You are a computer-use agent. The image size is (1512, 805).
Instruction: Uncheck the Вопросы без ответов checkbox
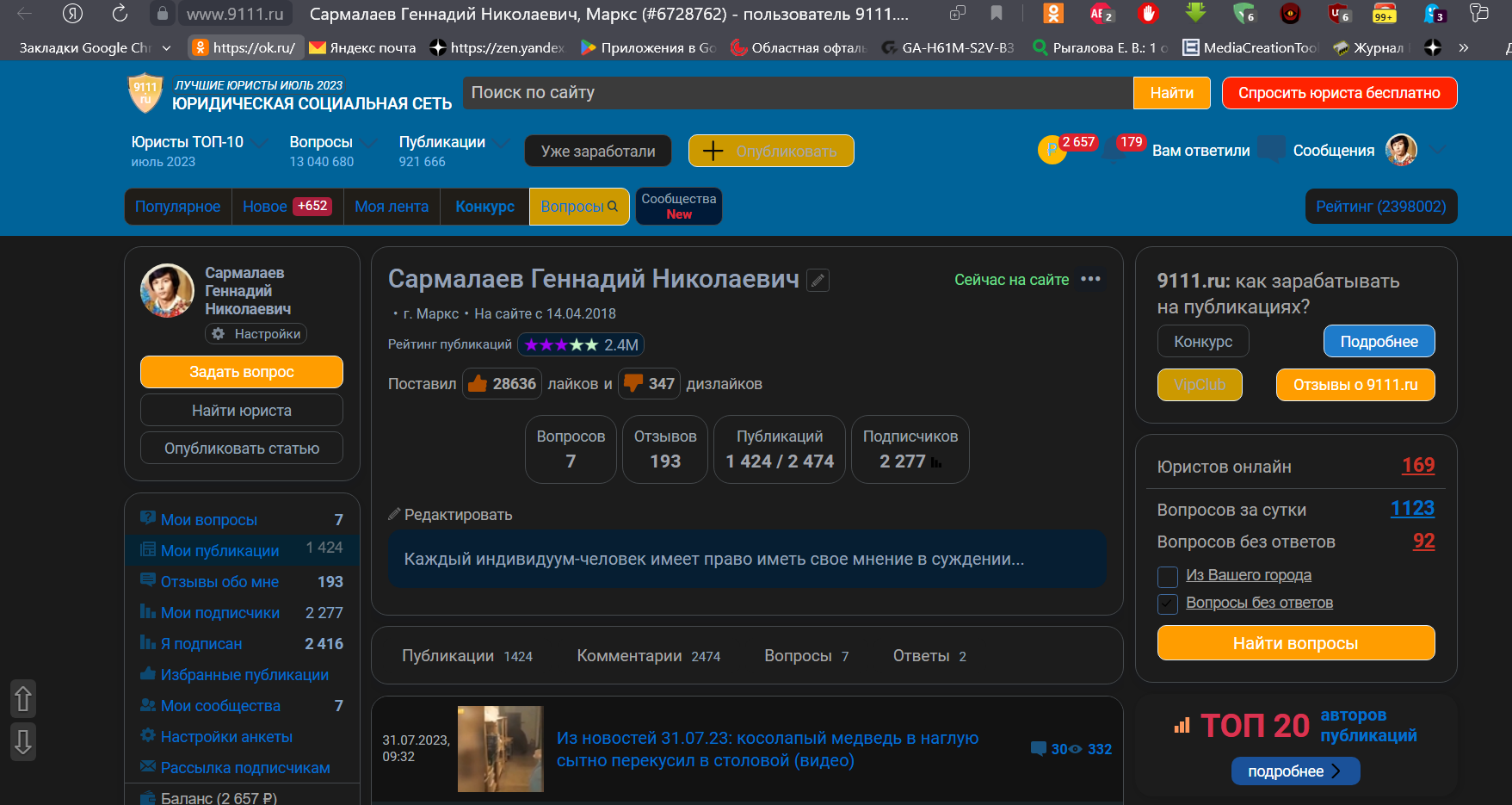[1167, 604]
